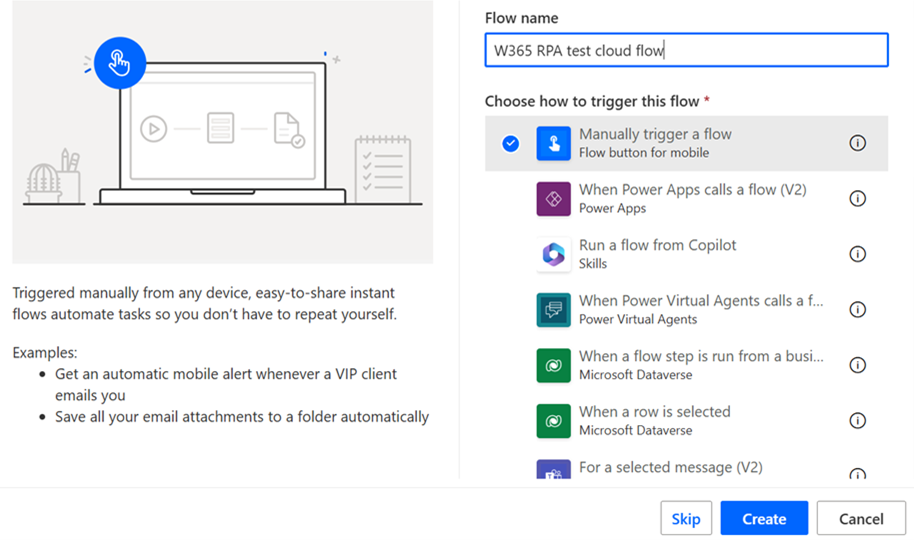Viewport: 914px width, 540px height.
Task: Show info for Run a flow from Copilot
Action: [857, 254]
